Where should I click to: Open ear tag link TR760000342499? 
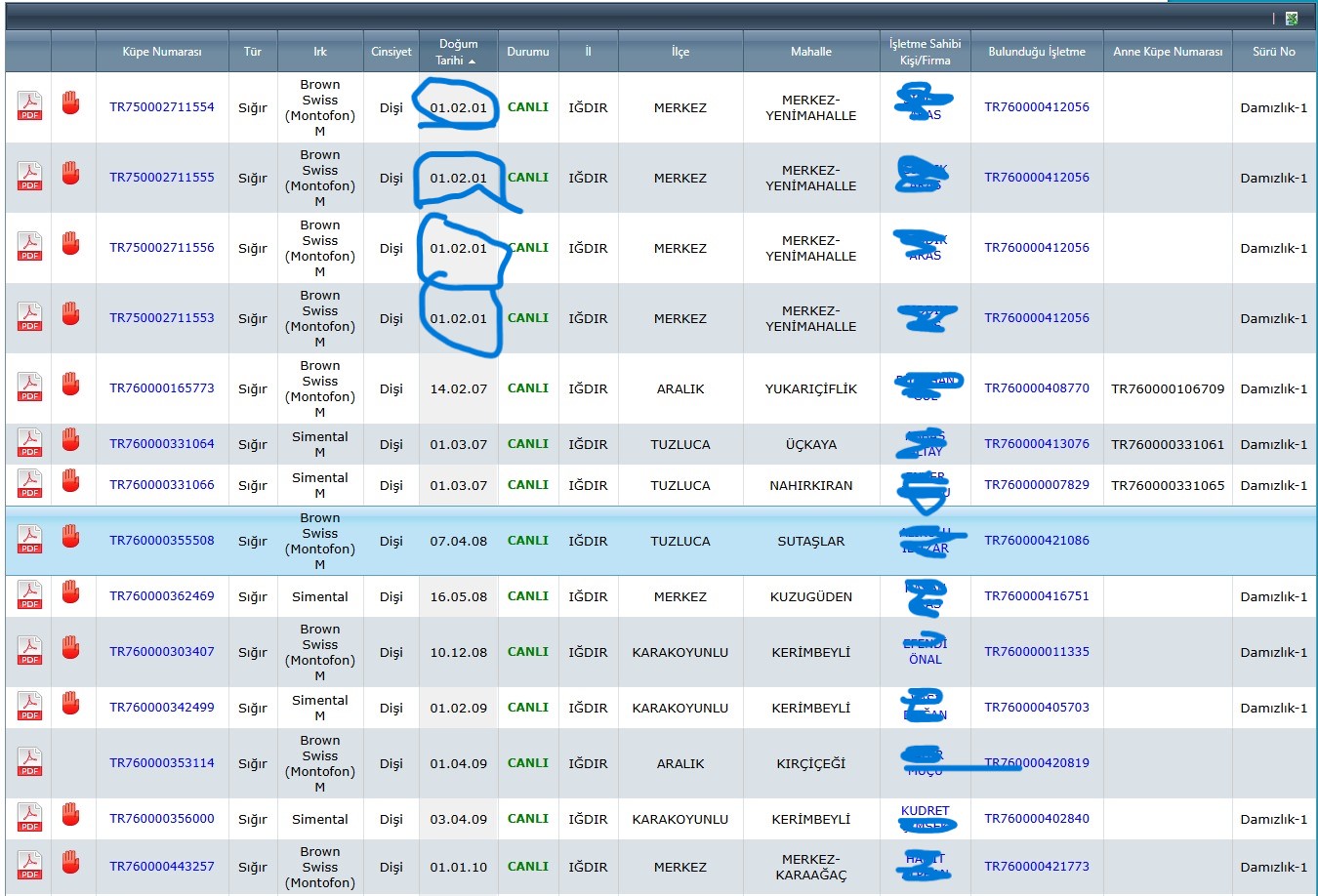pyautogui.click(x=162, y=708)
